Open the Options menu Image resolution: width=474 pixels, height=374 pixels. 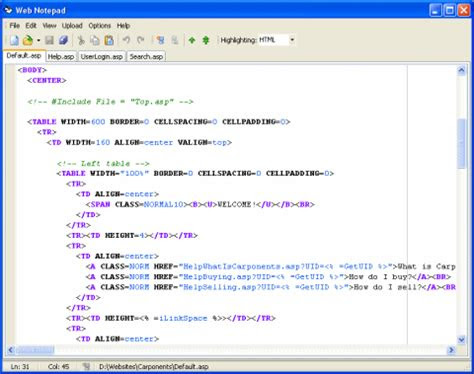click(x=99, y=26)
